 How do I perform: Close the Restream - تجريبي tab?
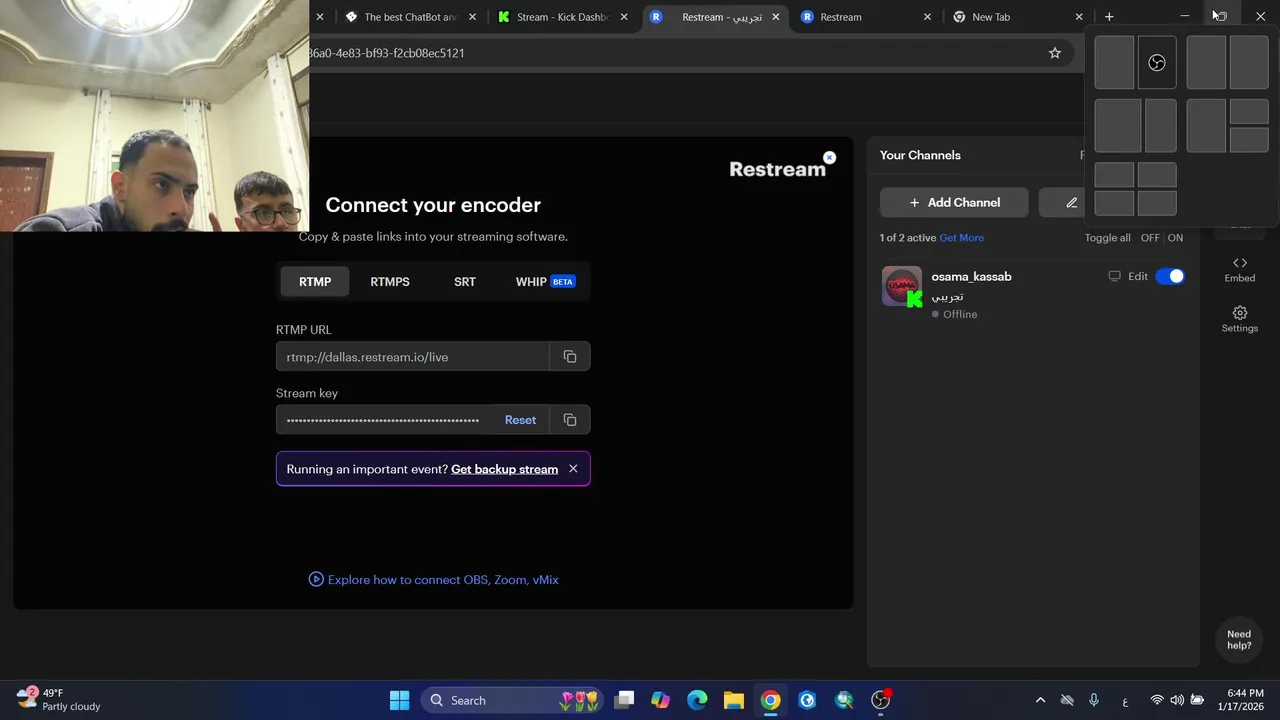(x=776, y=17)
